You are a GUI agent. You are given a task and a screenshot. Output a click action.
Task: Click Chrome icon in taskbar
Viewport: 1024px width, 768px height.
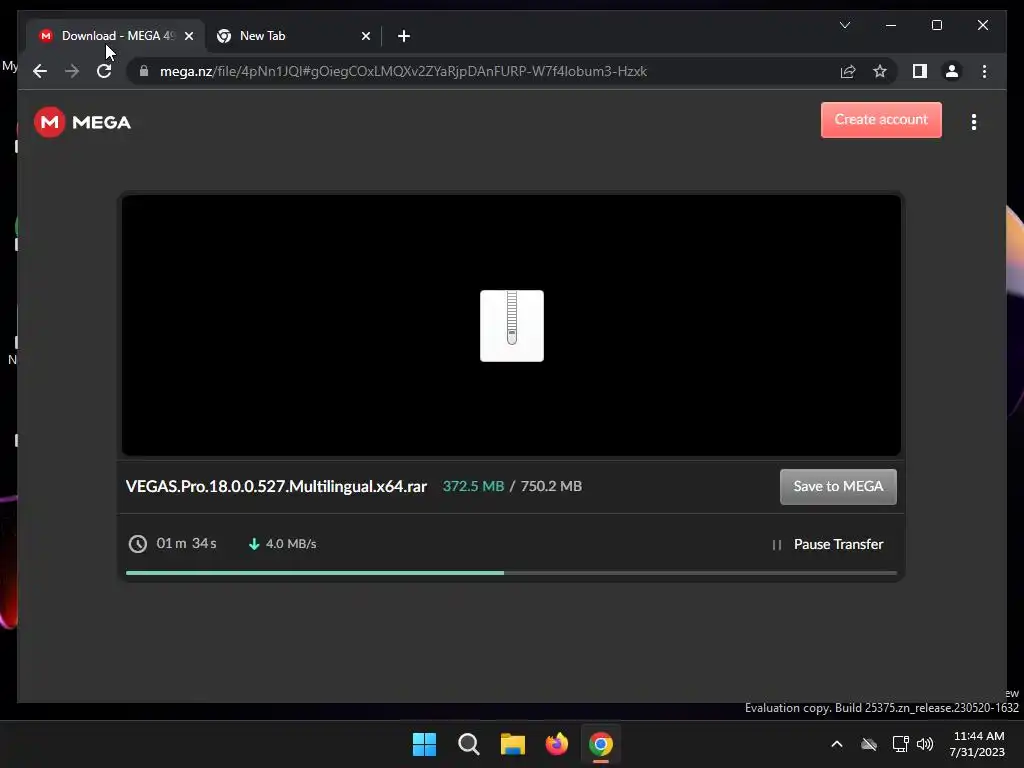[601, 744]
